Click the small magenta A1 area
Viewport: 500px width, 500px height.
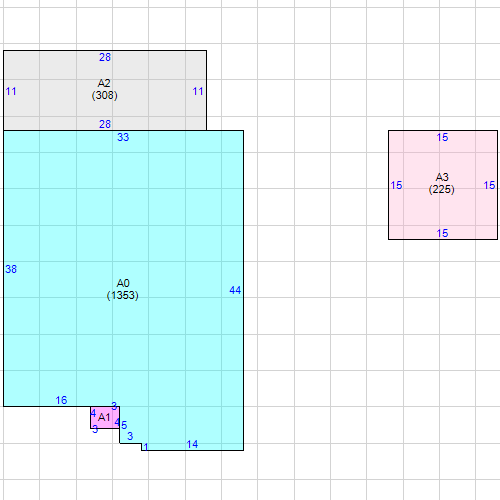[x=105, y=417]
